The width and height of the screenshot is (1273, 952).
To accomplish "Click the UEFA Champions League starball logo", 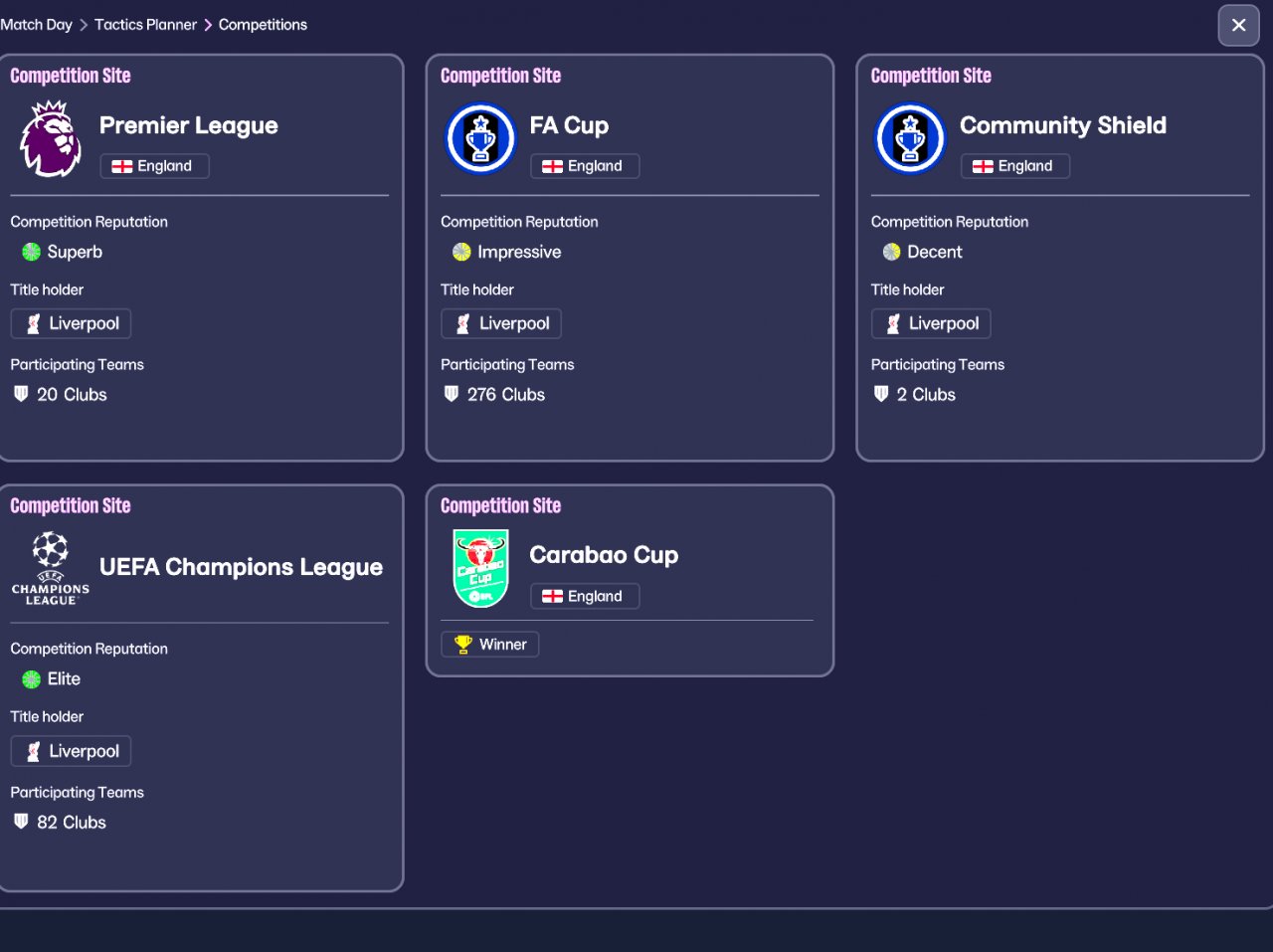I will click(50, 568).
